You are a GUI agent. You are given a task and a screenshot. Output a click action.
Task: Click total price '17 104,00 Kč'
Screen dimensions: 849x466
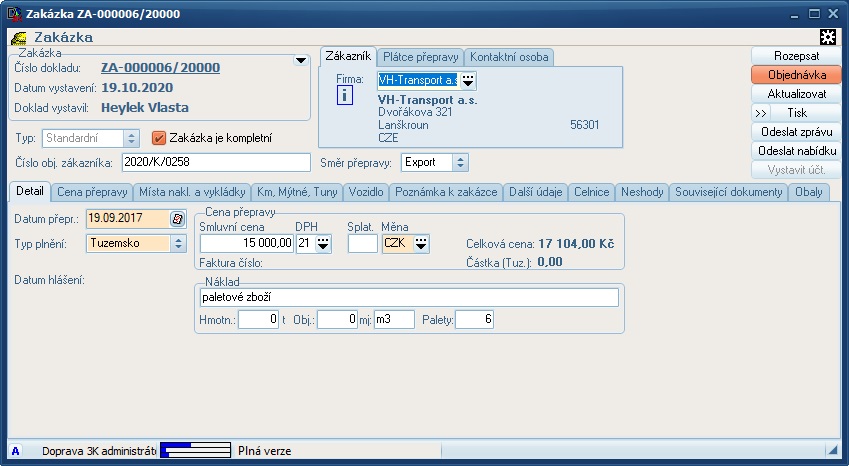point(576,244)
